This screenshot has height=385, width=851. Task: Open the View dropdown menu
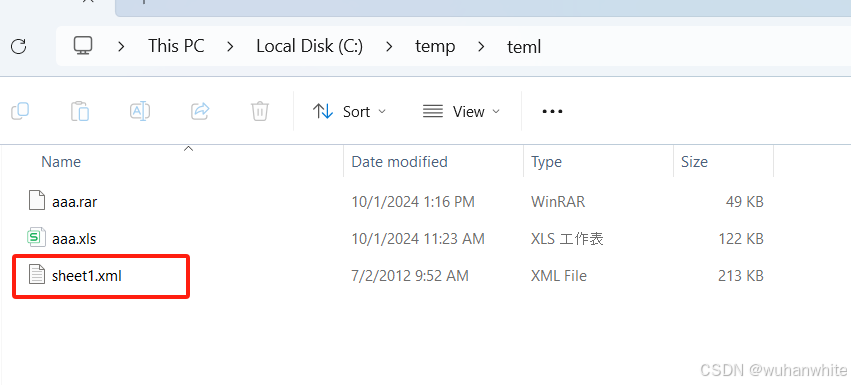tap(461, 112)
